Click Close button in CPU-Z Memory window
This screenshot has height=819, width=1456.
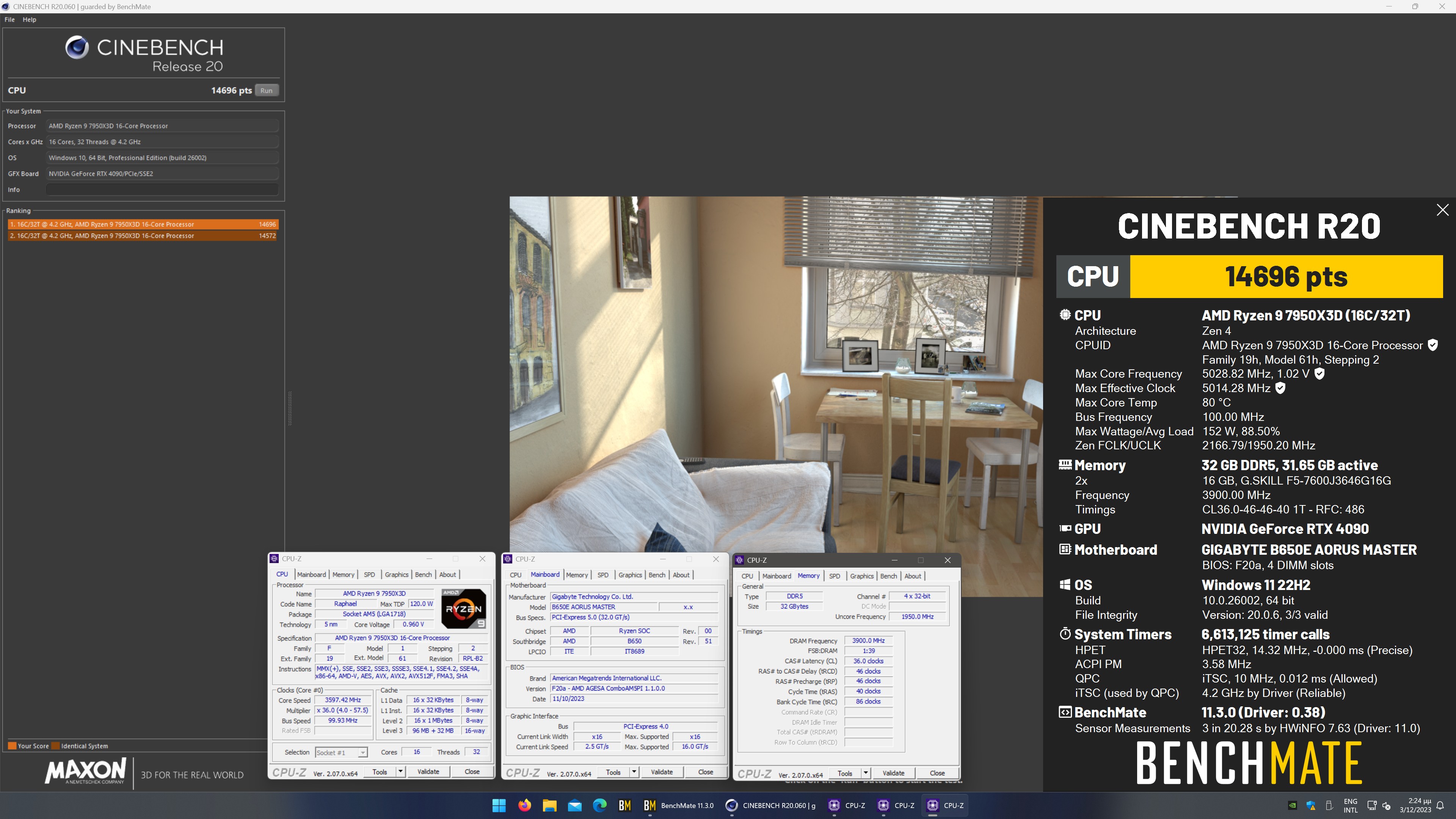[x=937, y=773]
